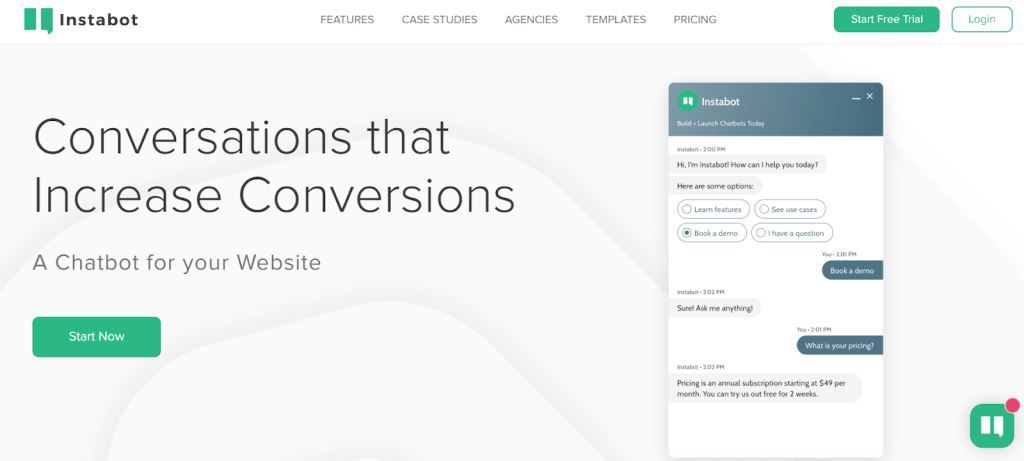The image size is (1024, 461).
Task: Click the Instabot logo in header
Action: pos(38,20)
